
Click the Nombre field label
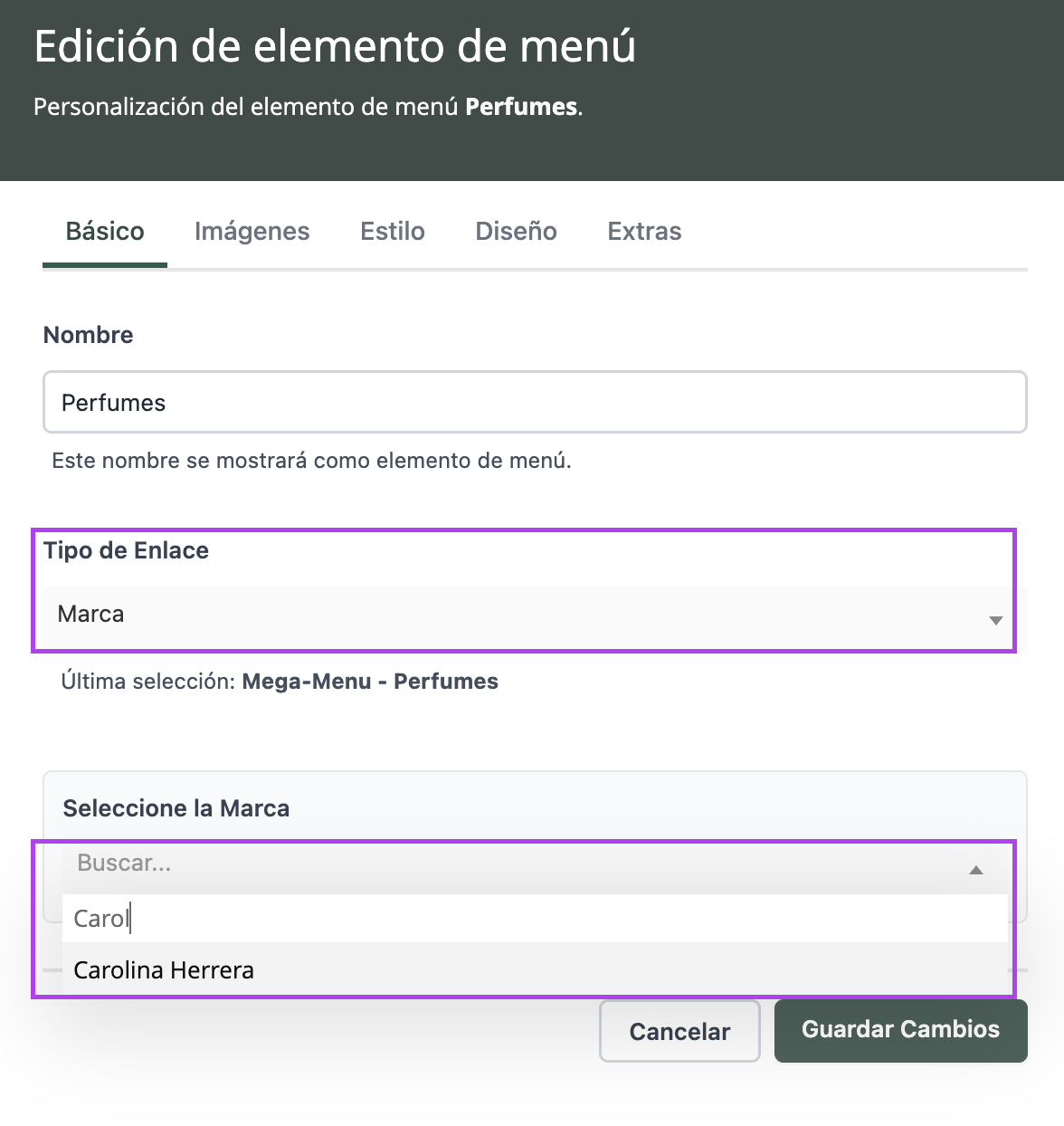89,335
